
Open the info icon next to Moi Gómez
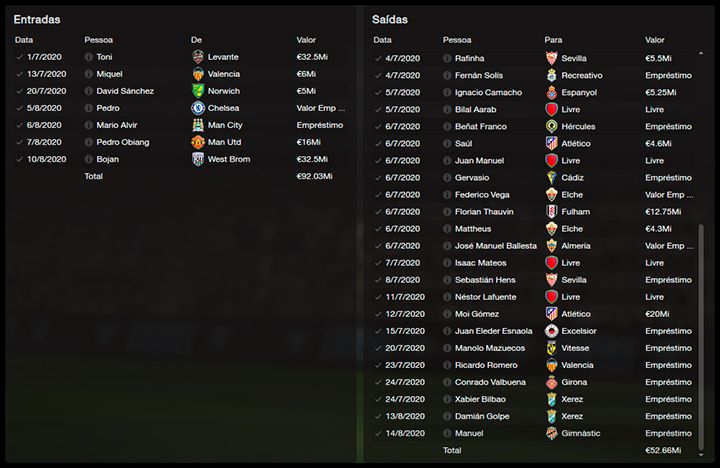(446, 314)
